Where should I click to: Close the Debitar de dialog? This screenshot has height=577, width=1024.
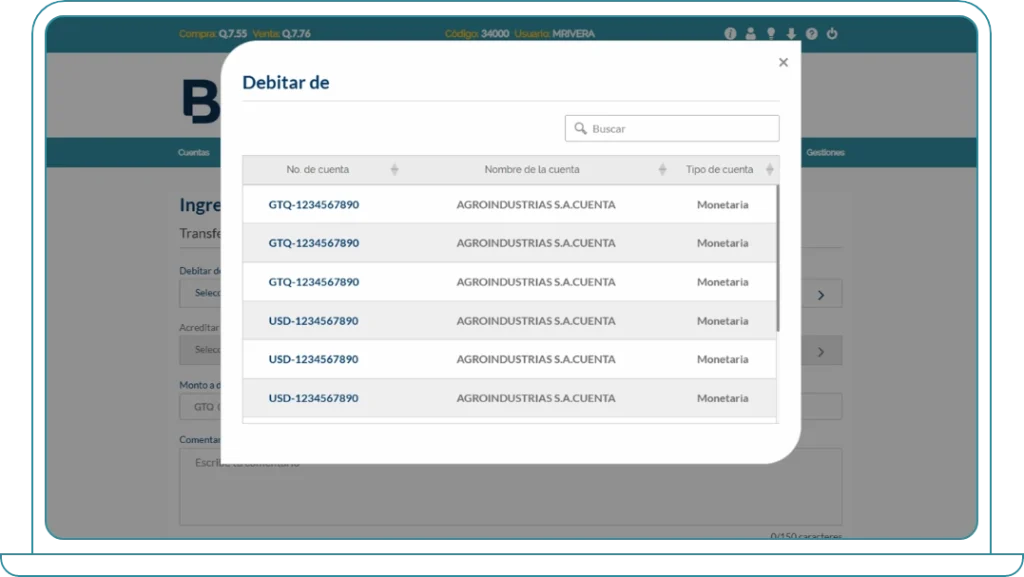click(x=783, y=62)
